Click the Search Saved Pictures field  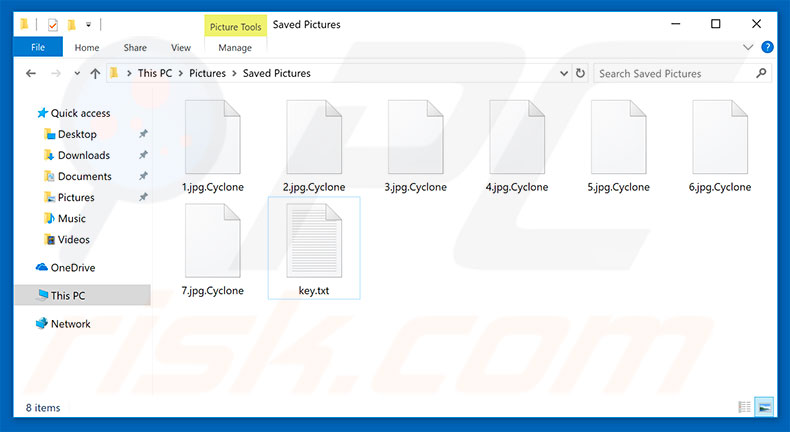coord(682,74)
